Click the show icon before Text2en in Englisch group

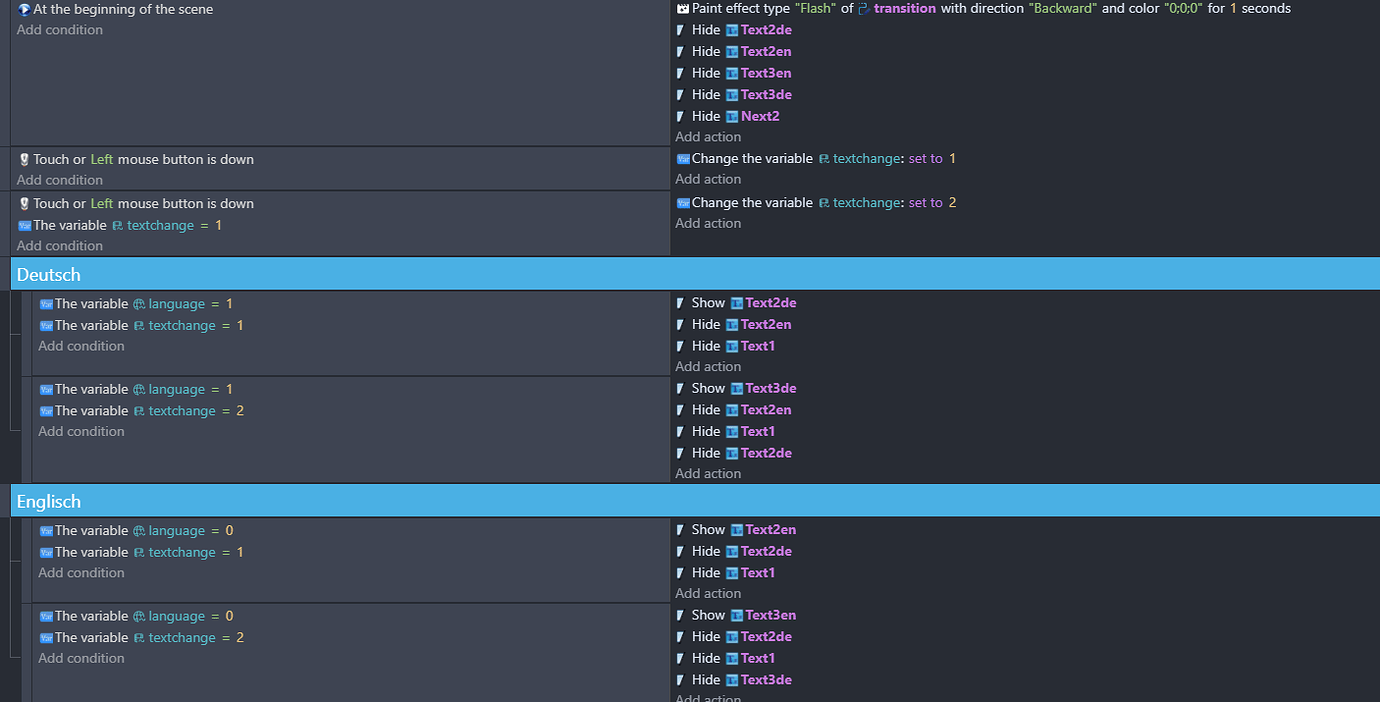682,530
